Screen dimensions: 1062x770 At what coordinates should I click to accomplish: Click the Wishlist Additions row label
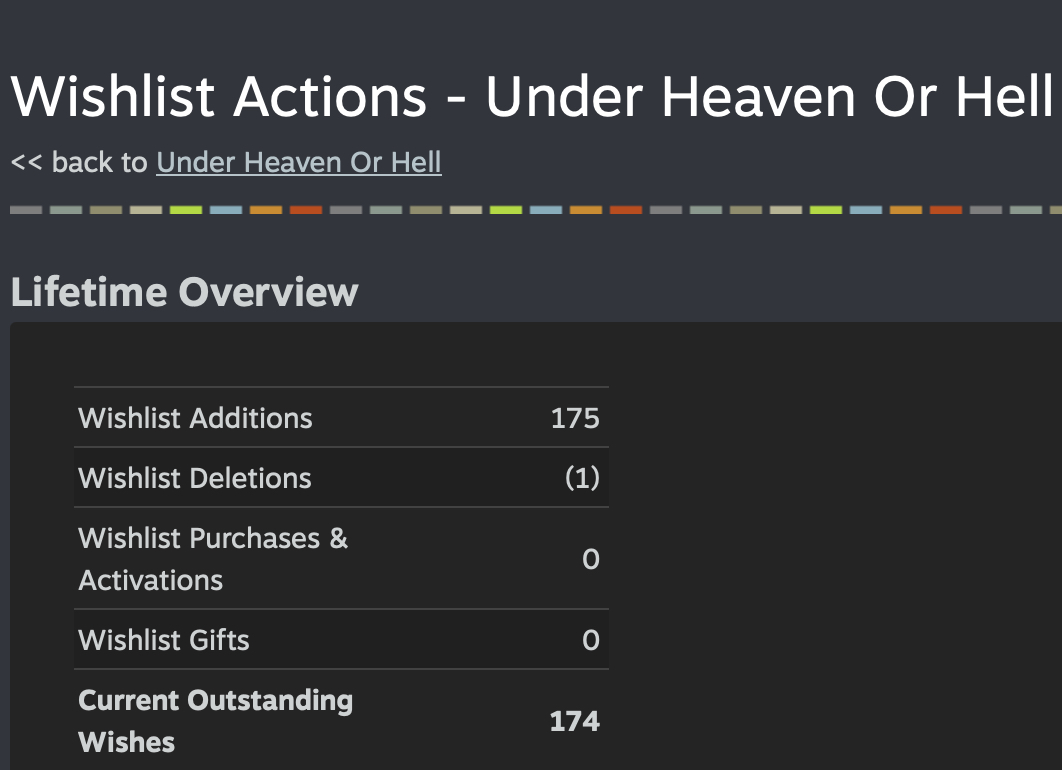pyautogui.click(x=195, y=418)
